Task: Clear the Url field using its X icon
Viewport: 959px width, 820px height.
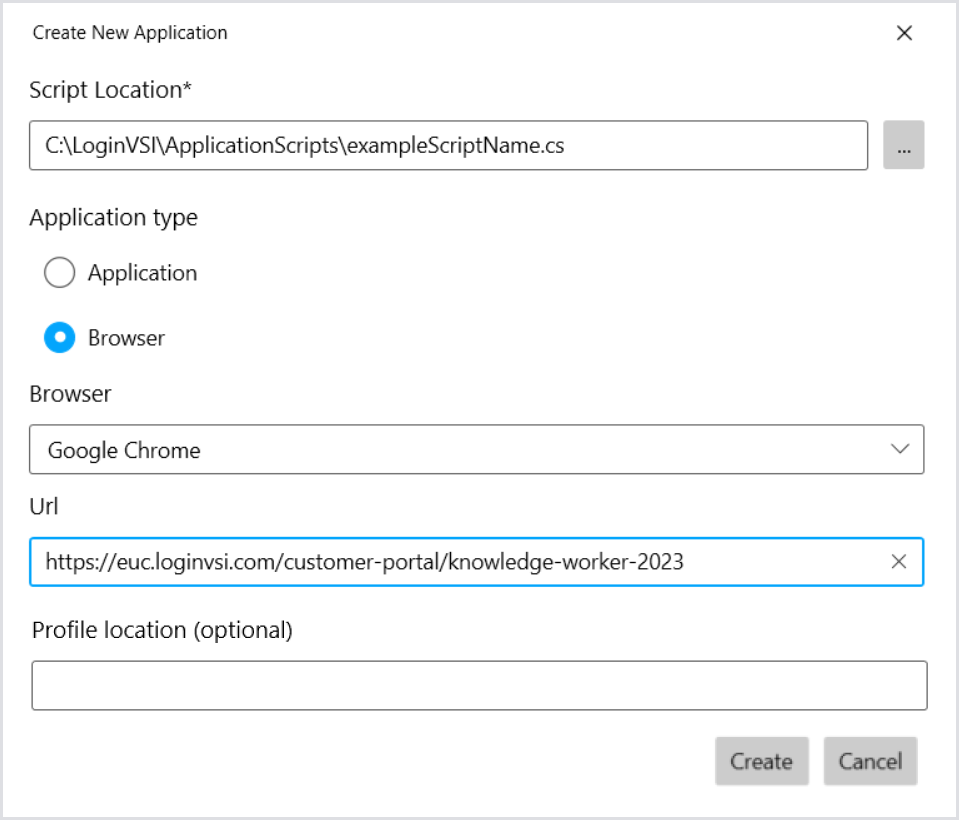Action: point(898,562)
